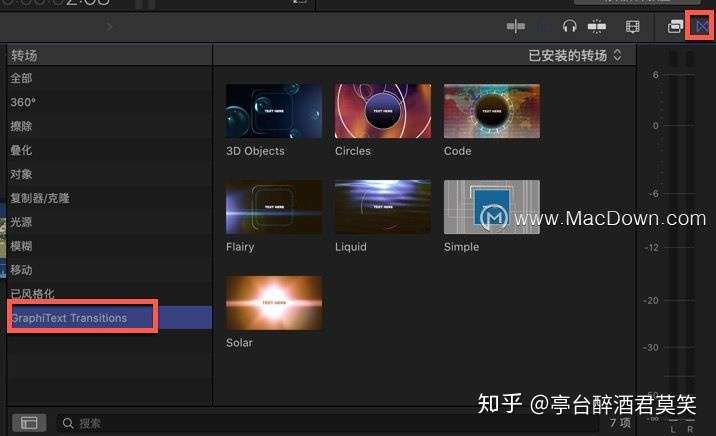Toggle video skimming in the timeline toolbar
716x436 pixels.
point(516,26)
